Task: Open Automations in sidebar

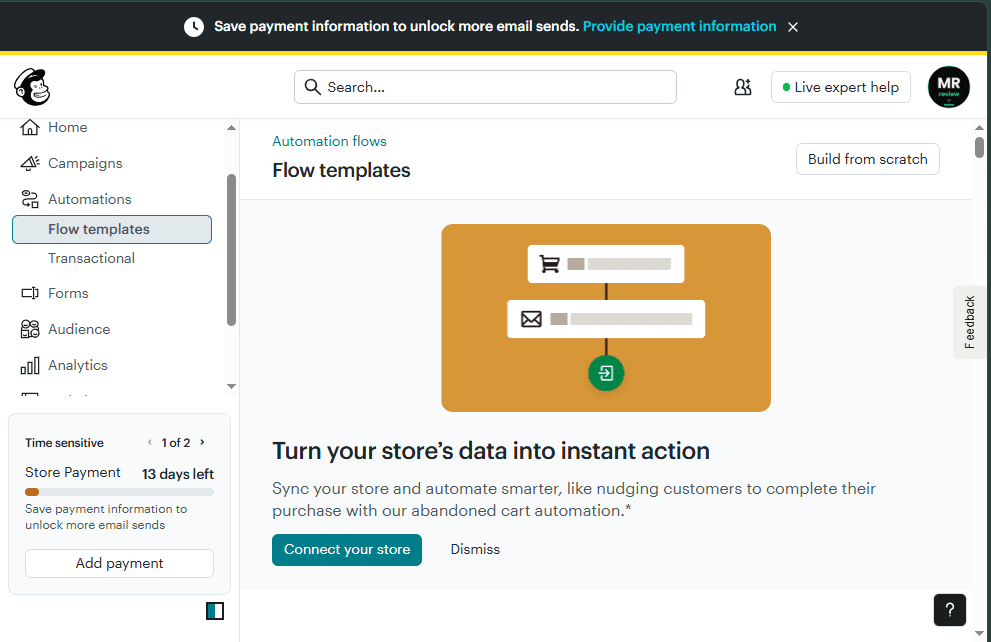Action: click(90, 199)
